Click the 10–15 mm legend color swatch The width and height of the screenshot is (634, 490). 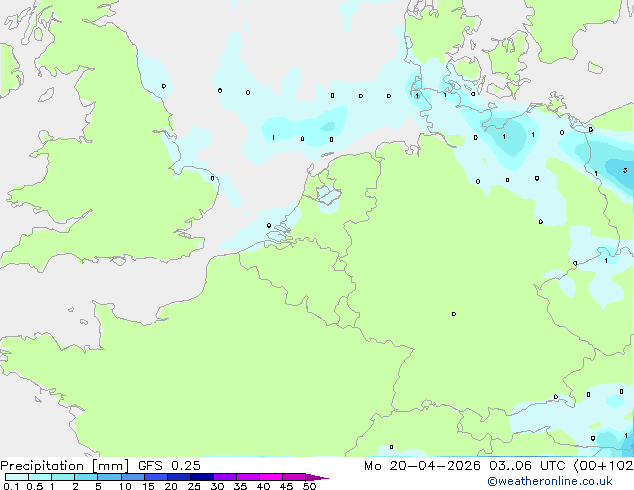pyautogui.click(x=132, y=477)
